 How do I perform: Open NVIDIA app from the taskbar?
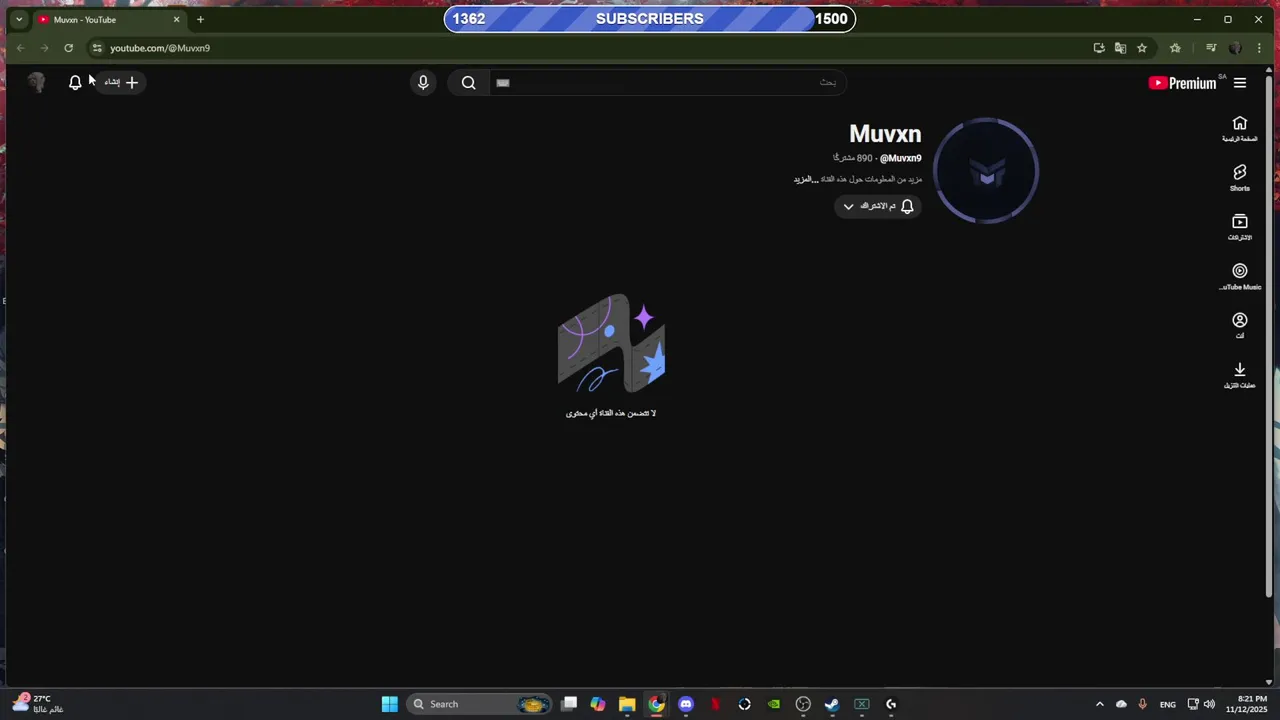click(774, 704)
